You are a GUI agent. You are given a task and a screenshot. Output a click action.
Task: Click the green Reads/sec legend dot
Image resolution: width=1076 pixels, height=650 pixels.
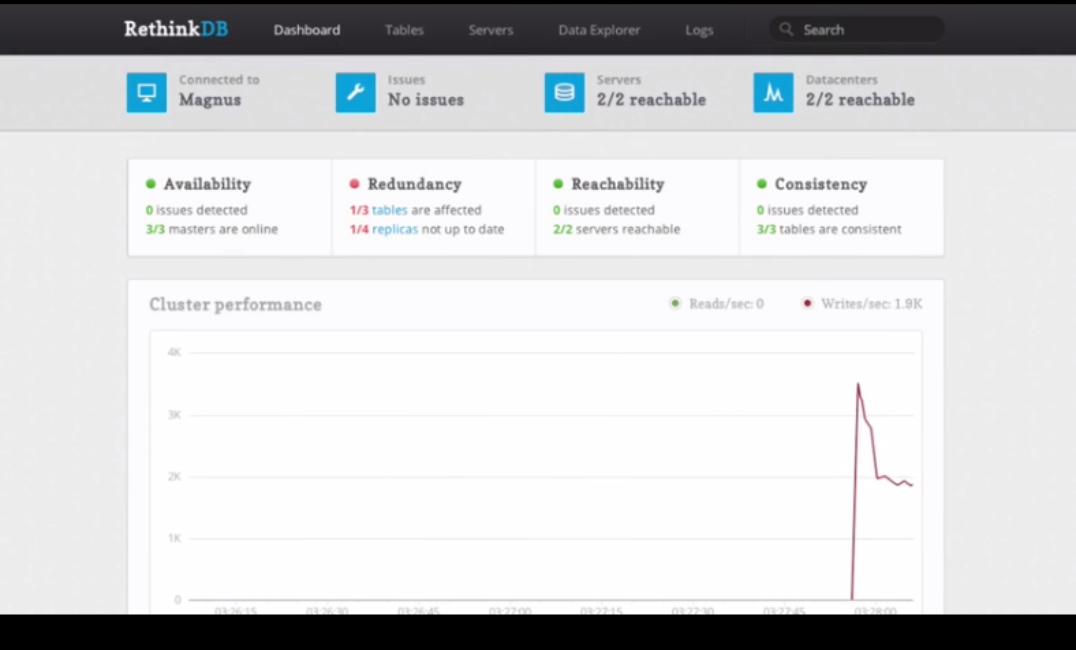coord(675,303)
